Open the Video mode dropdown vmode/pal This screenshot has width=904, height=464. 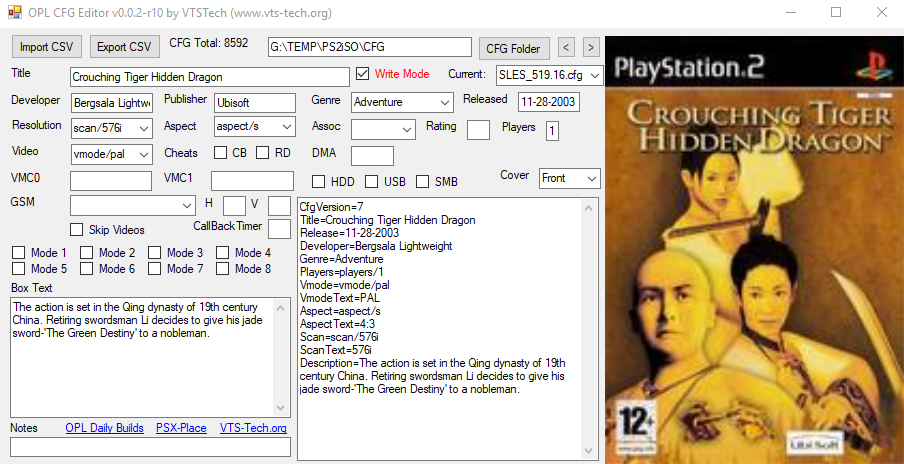[111, 154]
